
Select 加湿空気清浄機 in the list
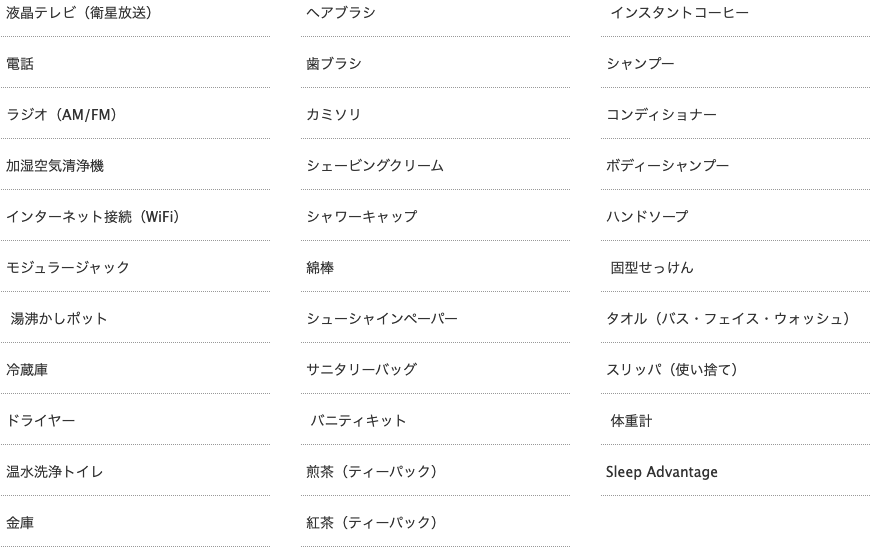click(55, 166)
